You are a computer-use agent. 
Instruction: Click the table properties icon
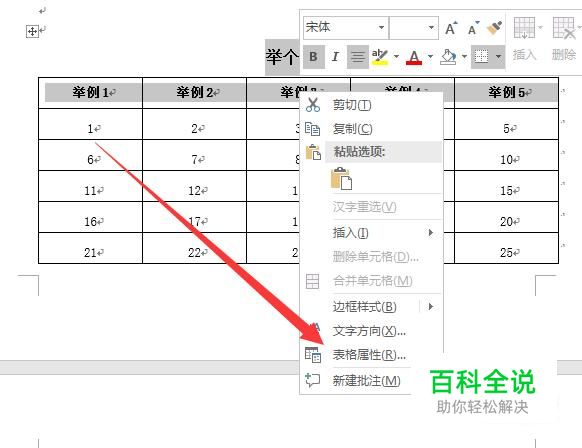pyautogui.click(x=313, y=355)
